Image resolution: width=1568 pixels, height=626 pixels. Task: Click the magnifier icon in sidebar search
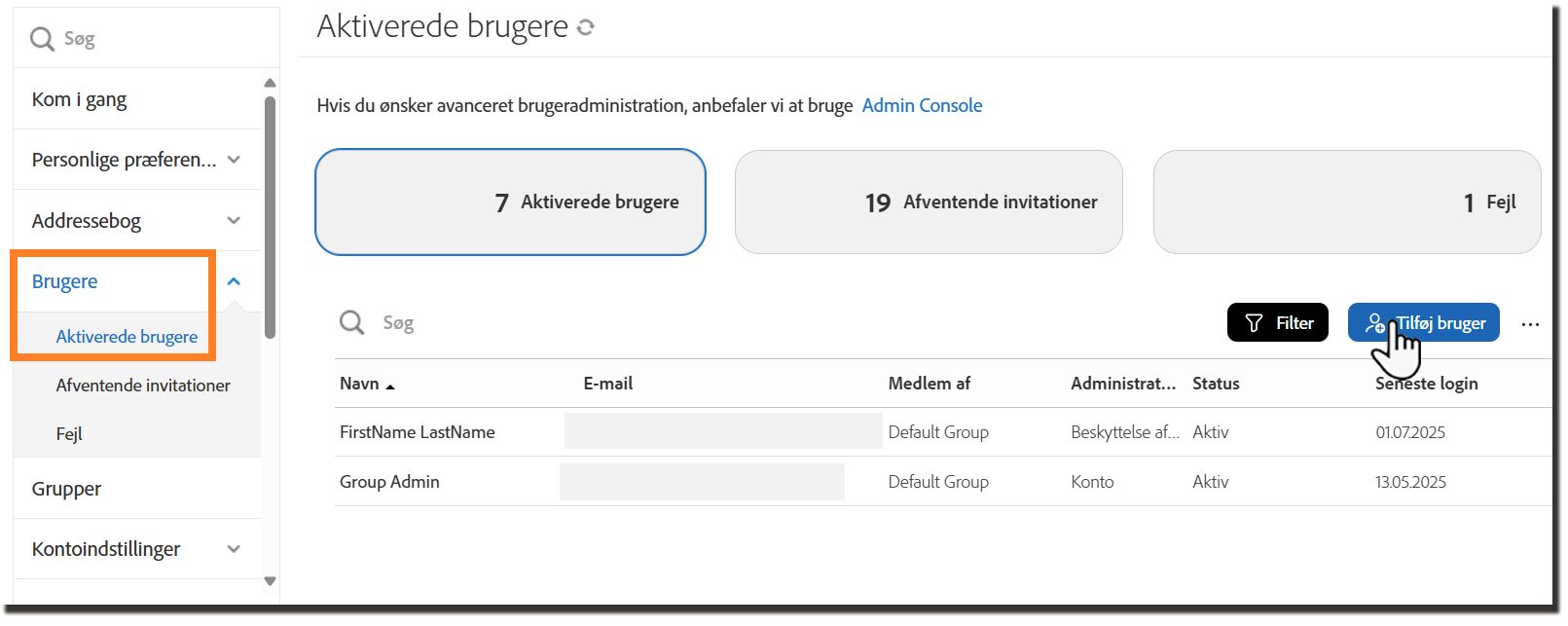point(42,39)
